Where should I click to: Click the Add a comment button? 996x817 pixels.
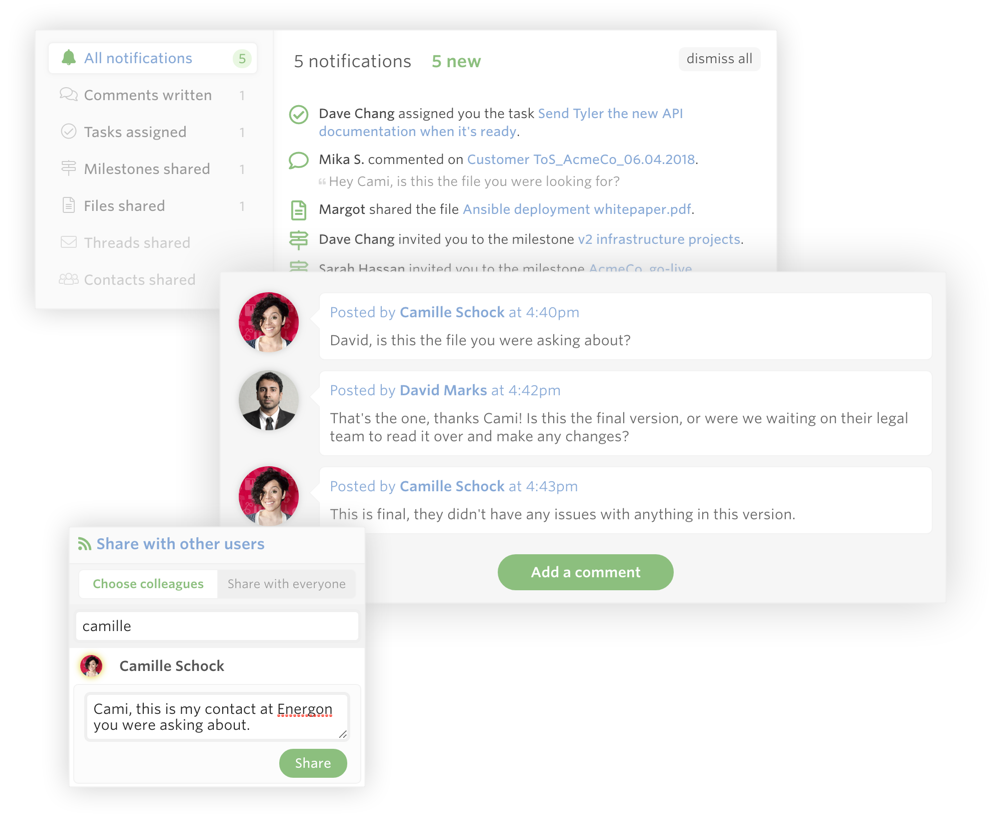tap(585, 572)
